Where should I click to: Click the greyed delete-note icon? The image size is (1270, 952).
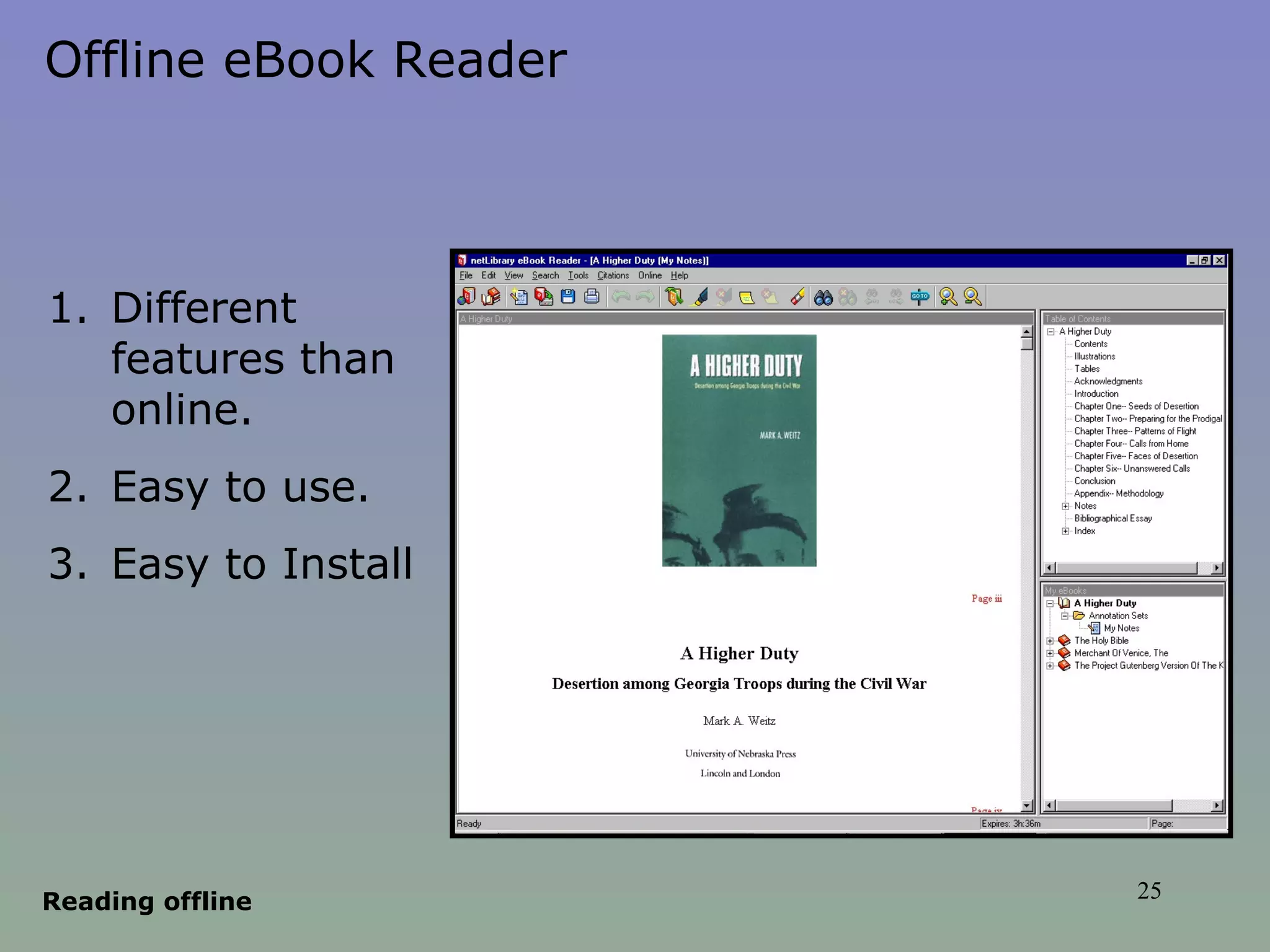771,297
